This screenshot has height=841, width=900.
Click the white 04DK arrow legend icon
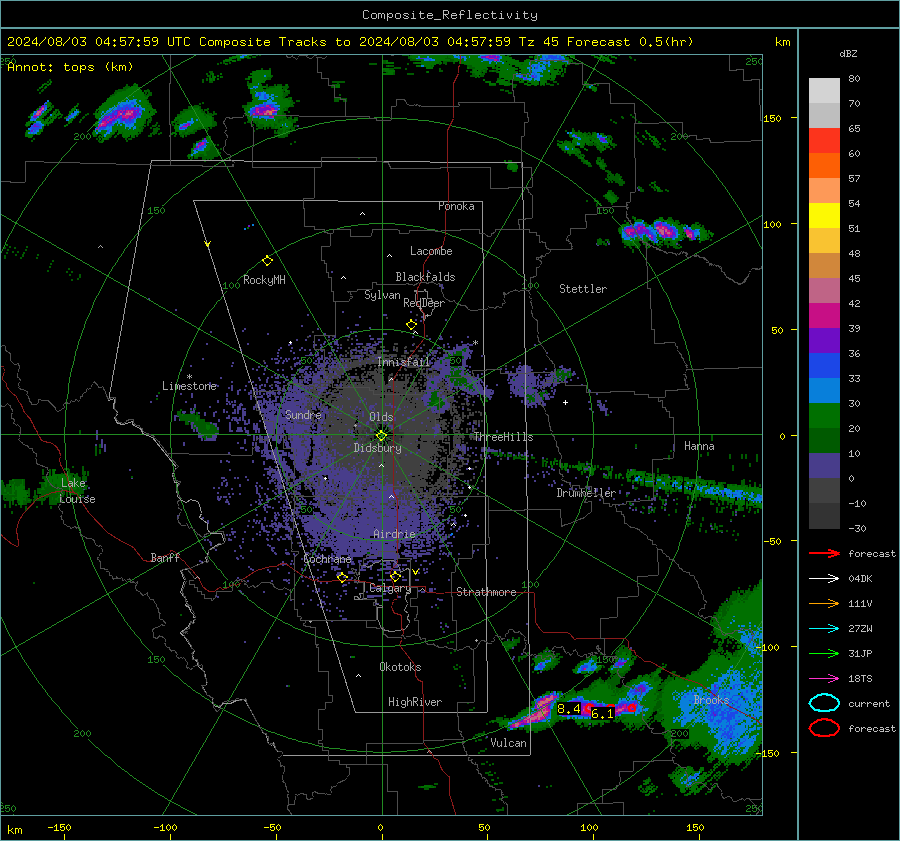click(824, 578)
